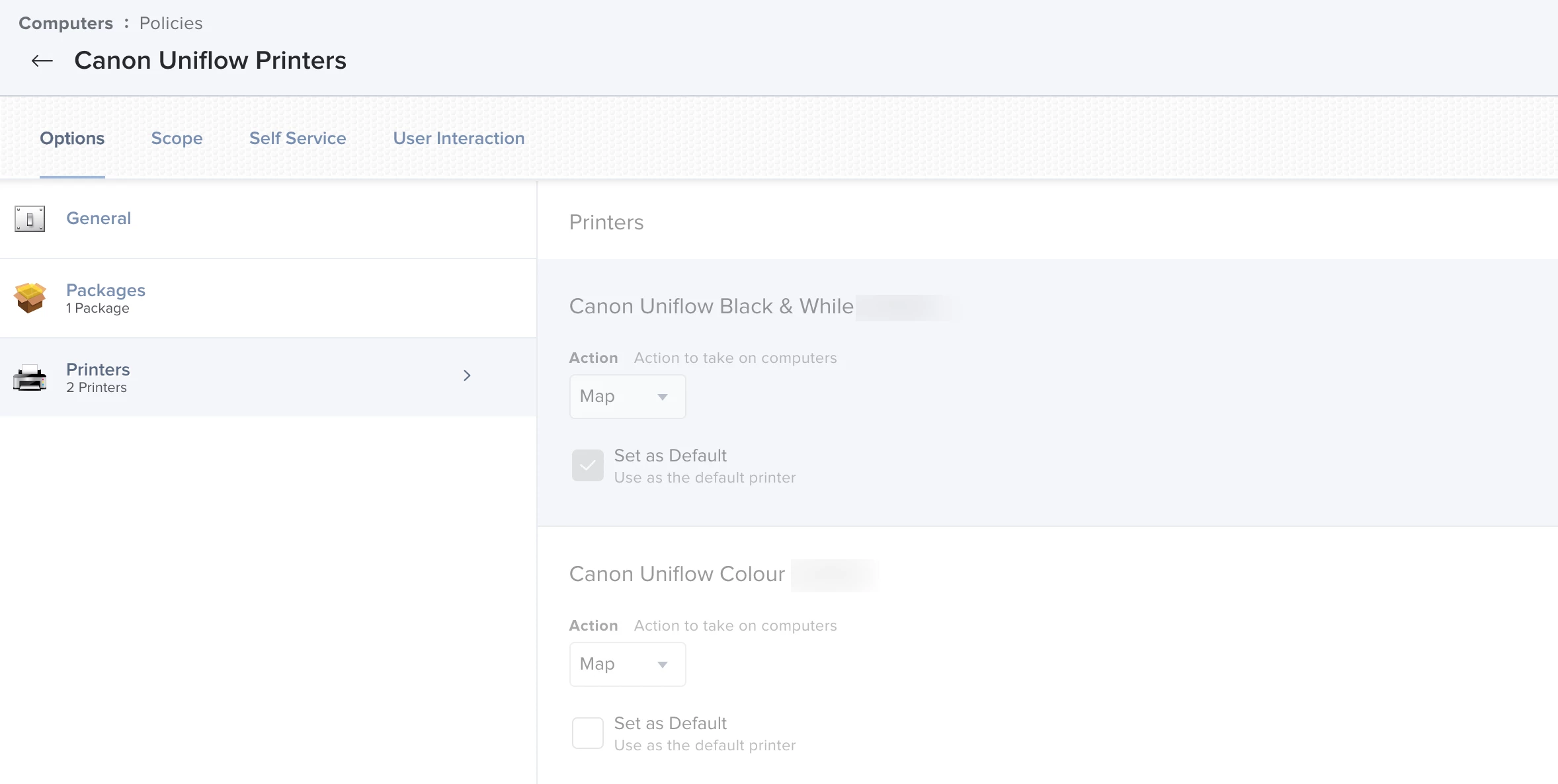Click the back arrow beside the policy title
1558x784 pixels.
[42, 61]
